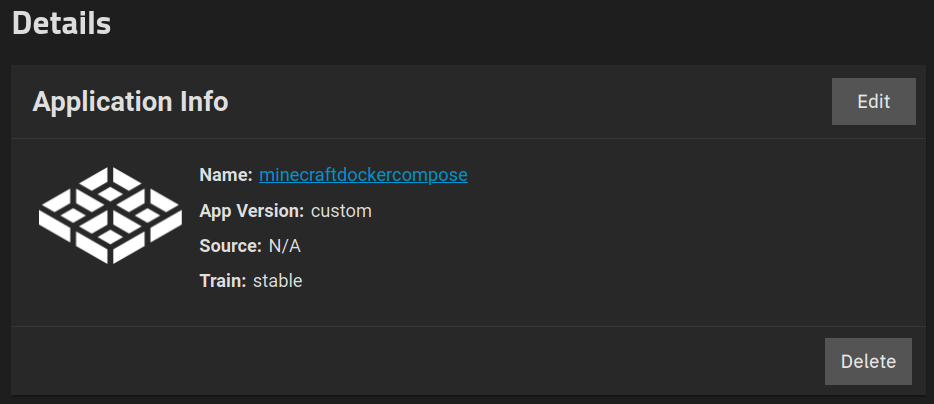The image size is (934, 404).
Task: Click the "Name:" label
Action: point(226,175)
